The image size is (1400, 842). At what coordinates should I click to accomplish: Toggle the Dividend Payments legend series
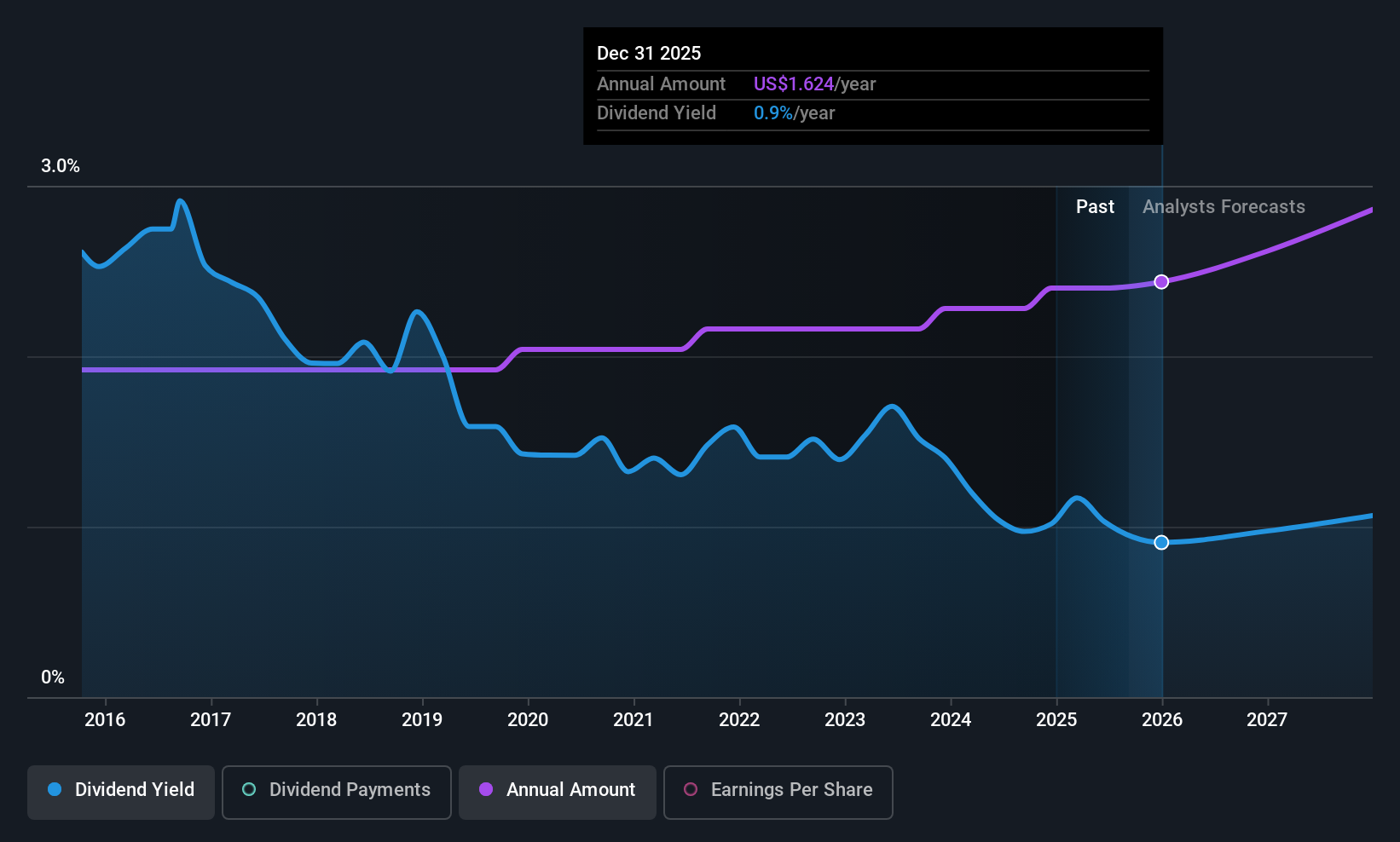point(336,792)
